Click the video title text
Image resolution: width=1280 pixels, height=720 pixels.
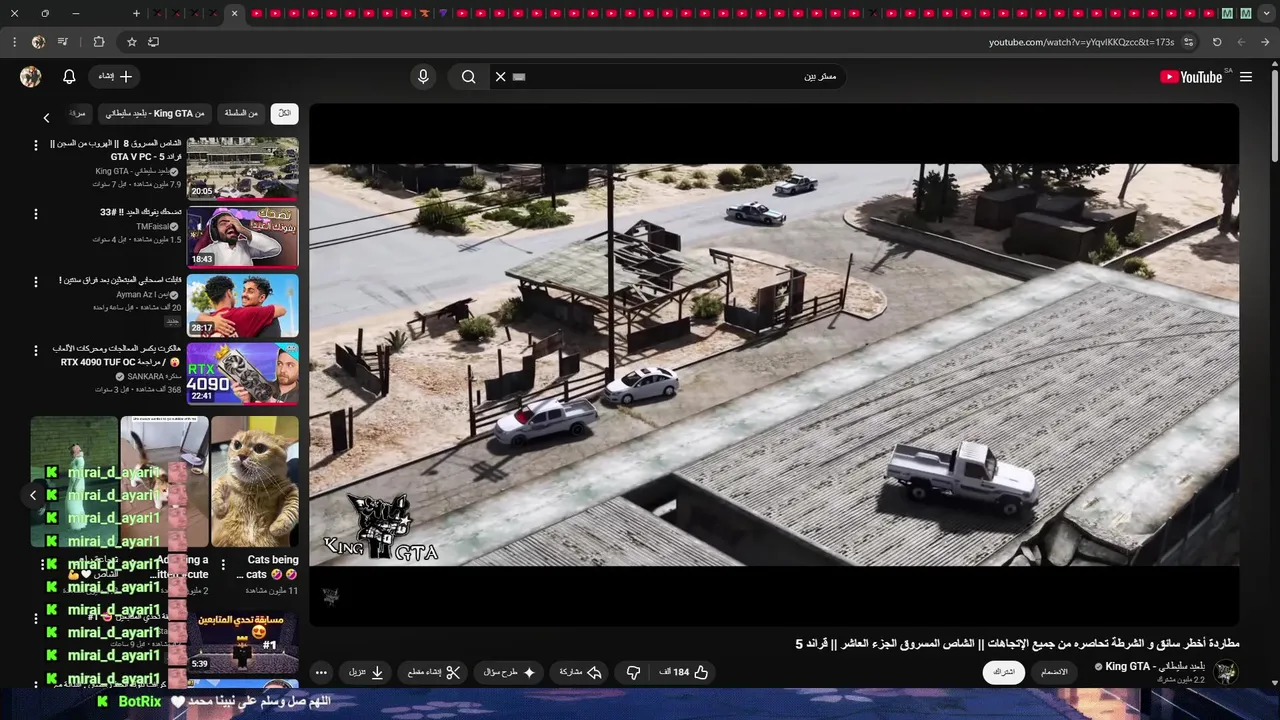1017,643
